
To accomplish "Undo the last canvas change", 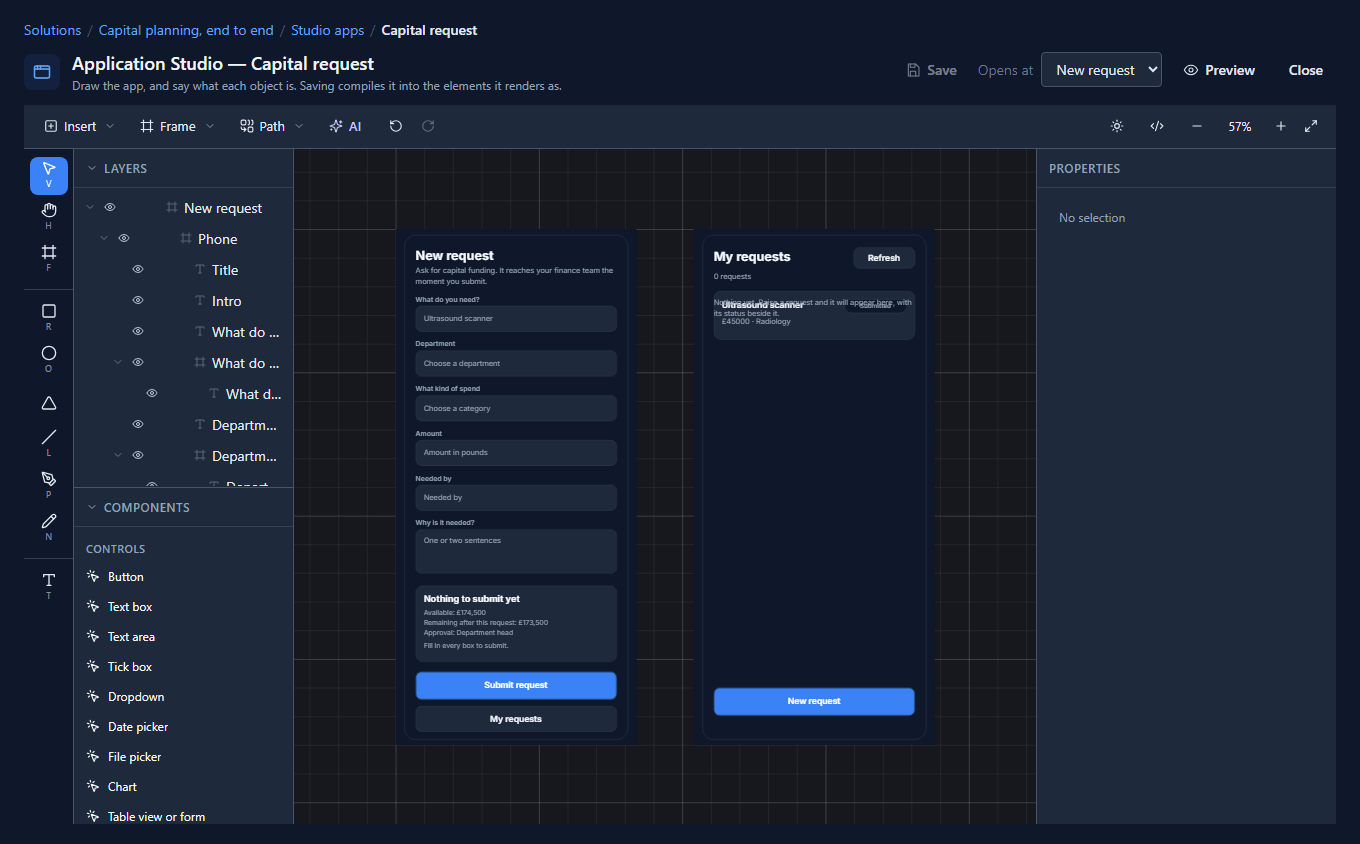I will (396, 126).
